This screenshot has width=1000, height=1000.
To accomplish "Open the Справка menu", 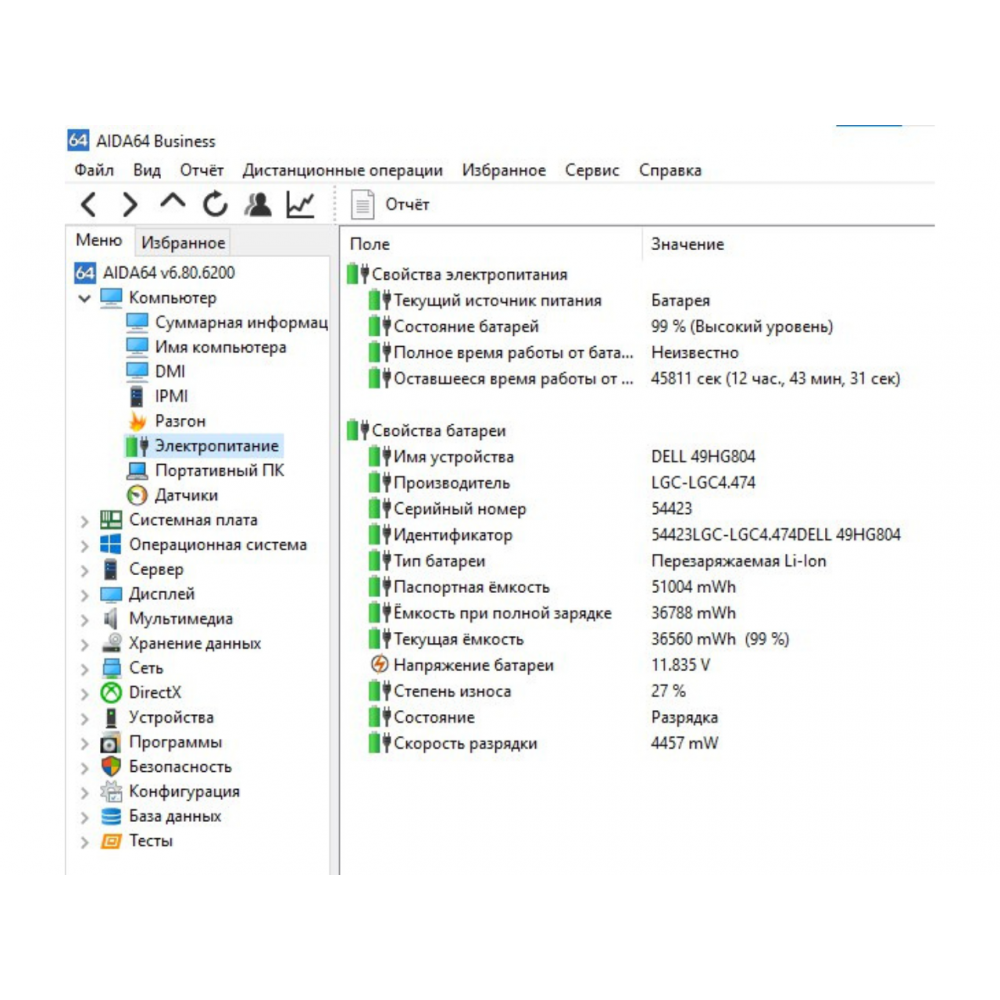I will [x=670, y=170].
